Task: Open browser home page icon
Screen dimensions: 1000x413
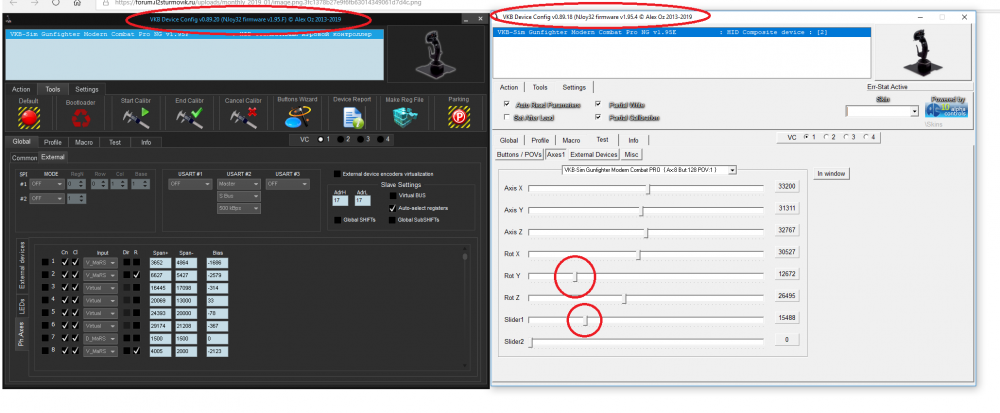Action: (x=77, y=3)
